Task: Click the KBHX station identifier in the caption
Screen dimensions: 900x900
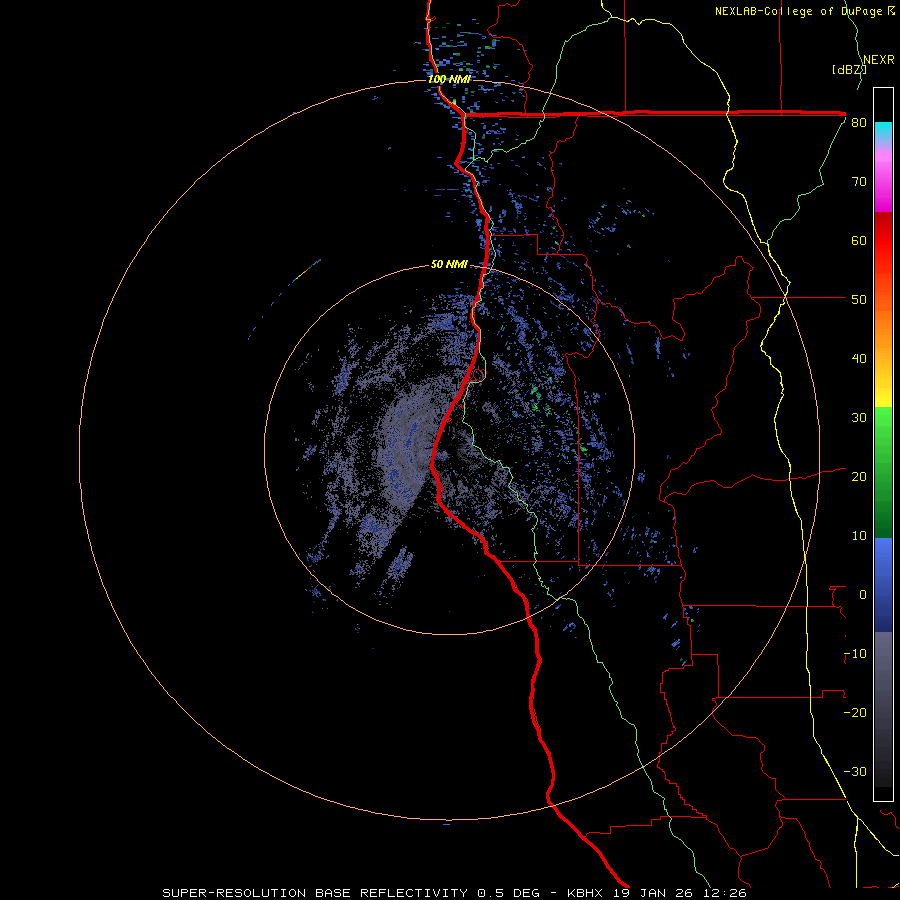Action: (x=585, y=893)
